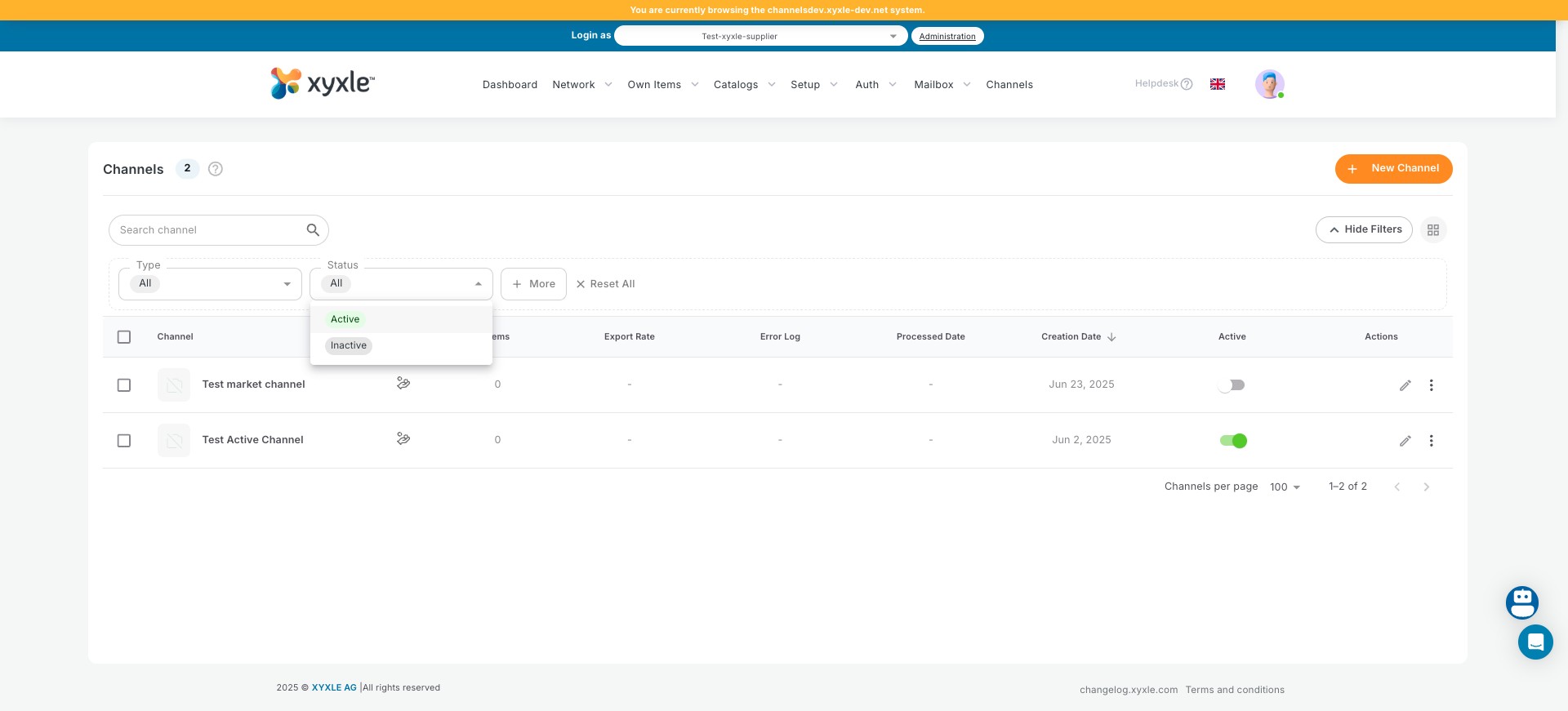Edit Test market channel with pencil icon
Image resolution: width=1568 pixels, height=711 pixels.
(x=1405, y=385)
